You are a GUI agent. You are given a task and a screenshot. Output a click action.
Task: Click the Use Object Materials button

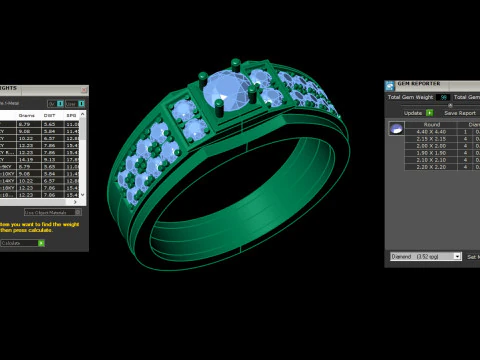(x=53, y=212)
